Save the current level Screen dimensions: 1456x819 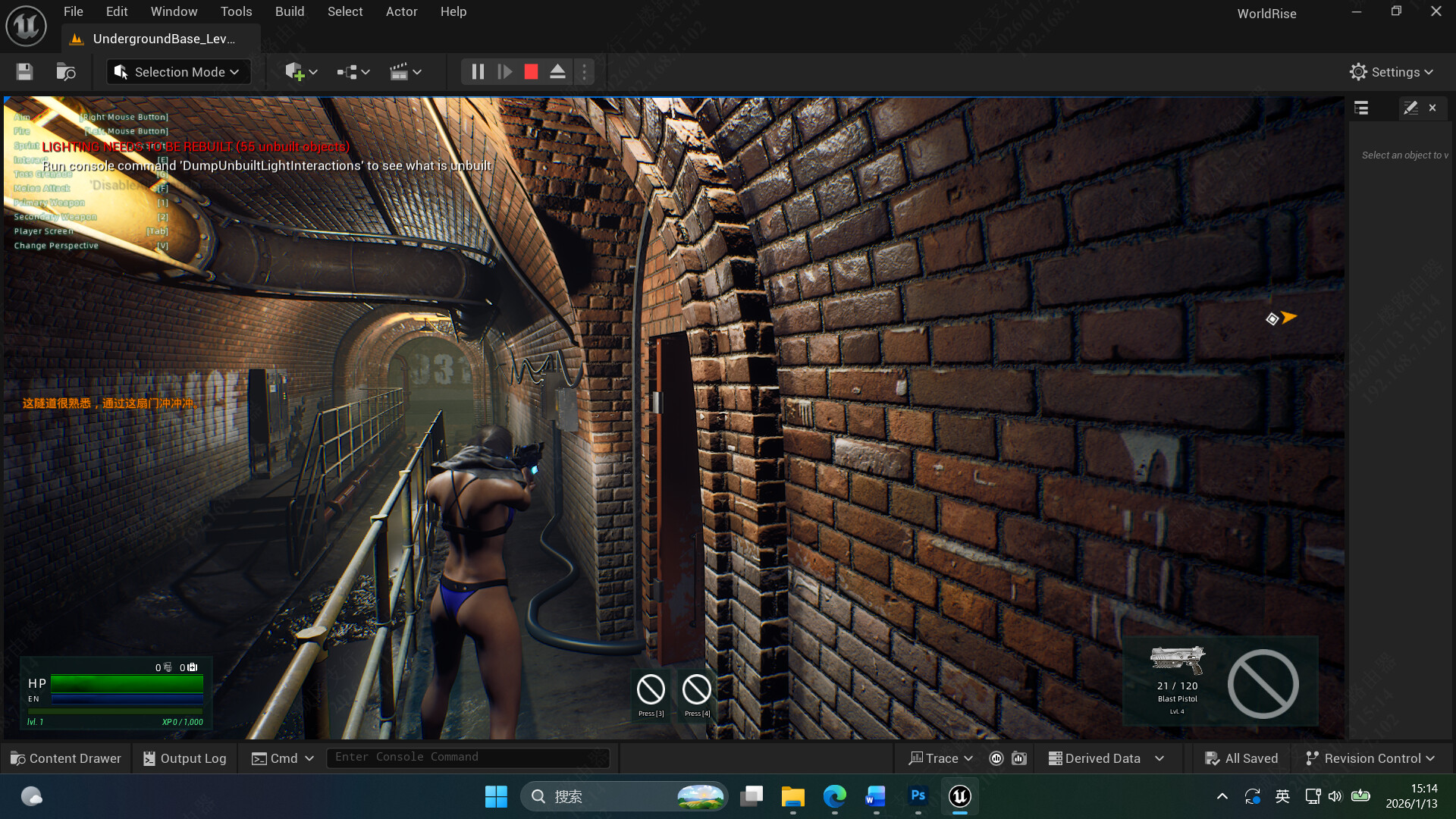24,71
